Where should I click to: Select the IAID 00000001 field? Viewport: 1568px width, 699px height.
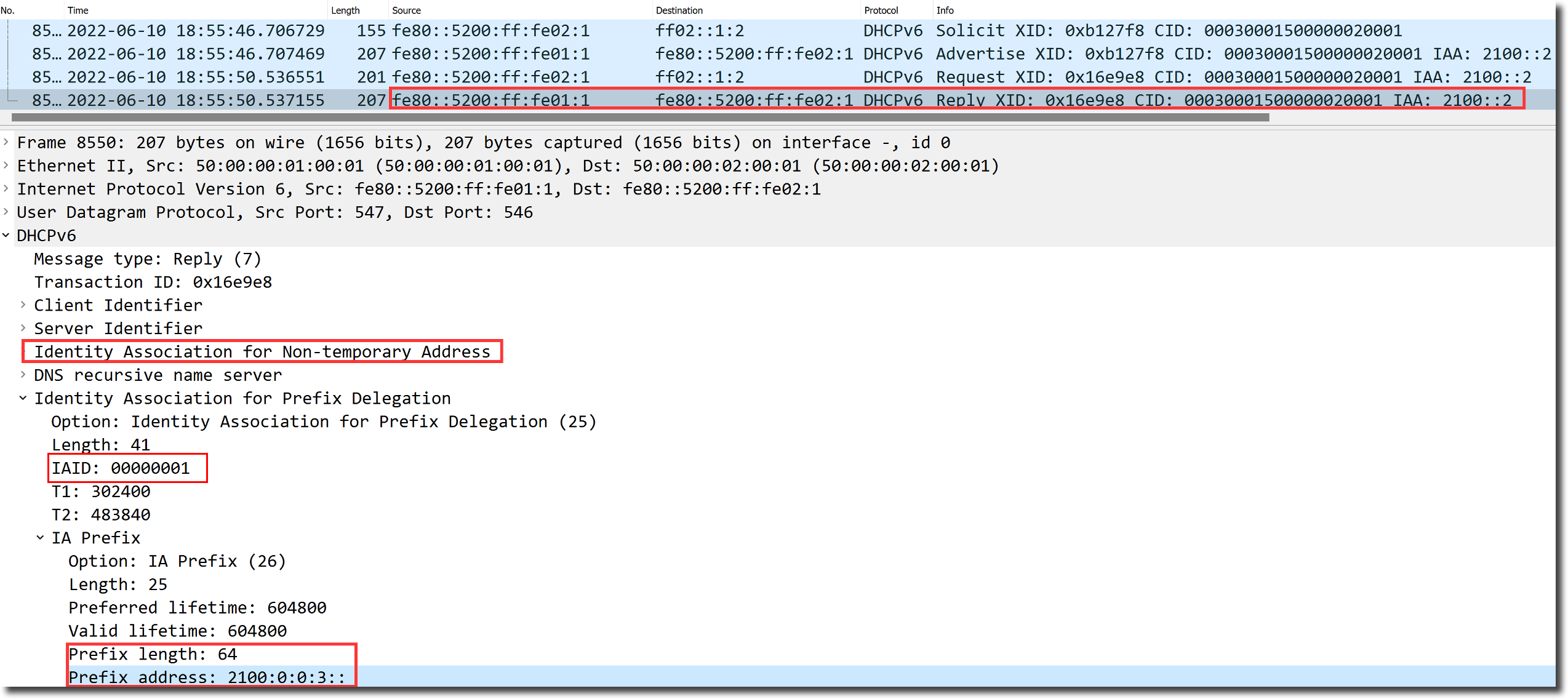[x=121, y=468]
